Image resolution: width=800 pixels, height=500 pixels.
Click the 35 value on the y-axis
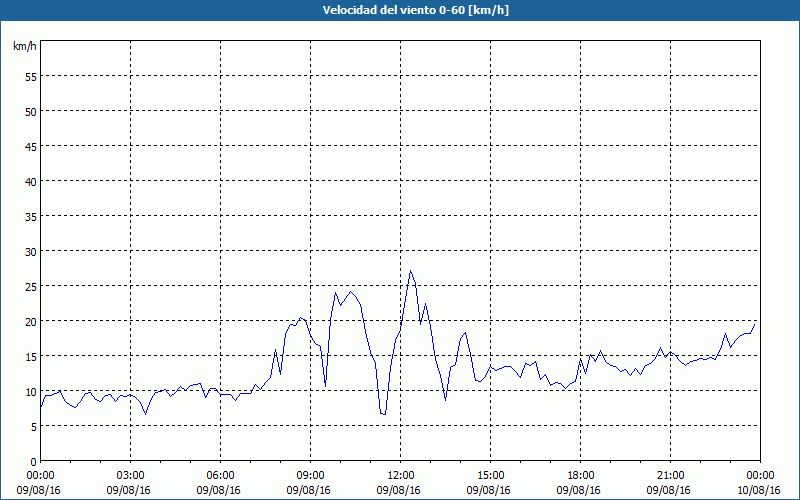click(31, 216)
